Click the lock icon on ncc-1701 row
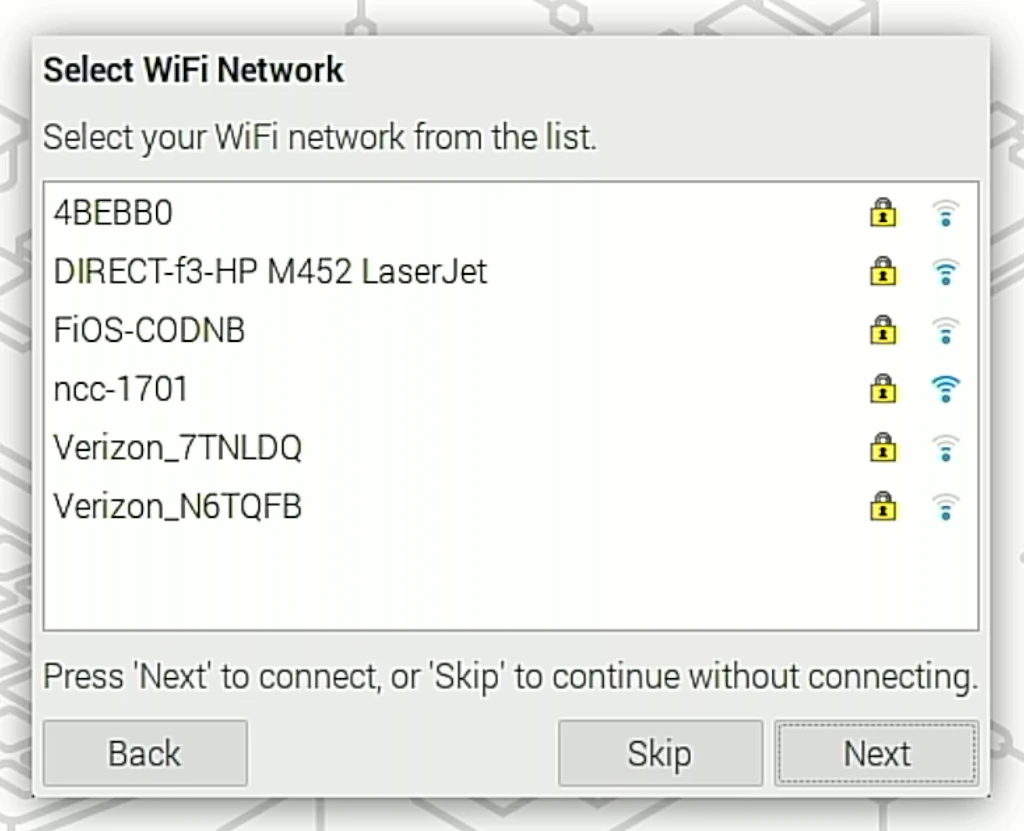1024x831 pixels. [x=883, y=389]
